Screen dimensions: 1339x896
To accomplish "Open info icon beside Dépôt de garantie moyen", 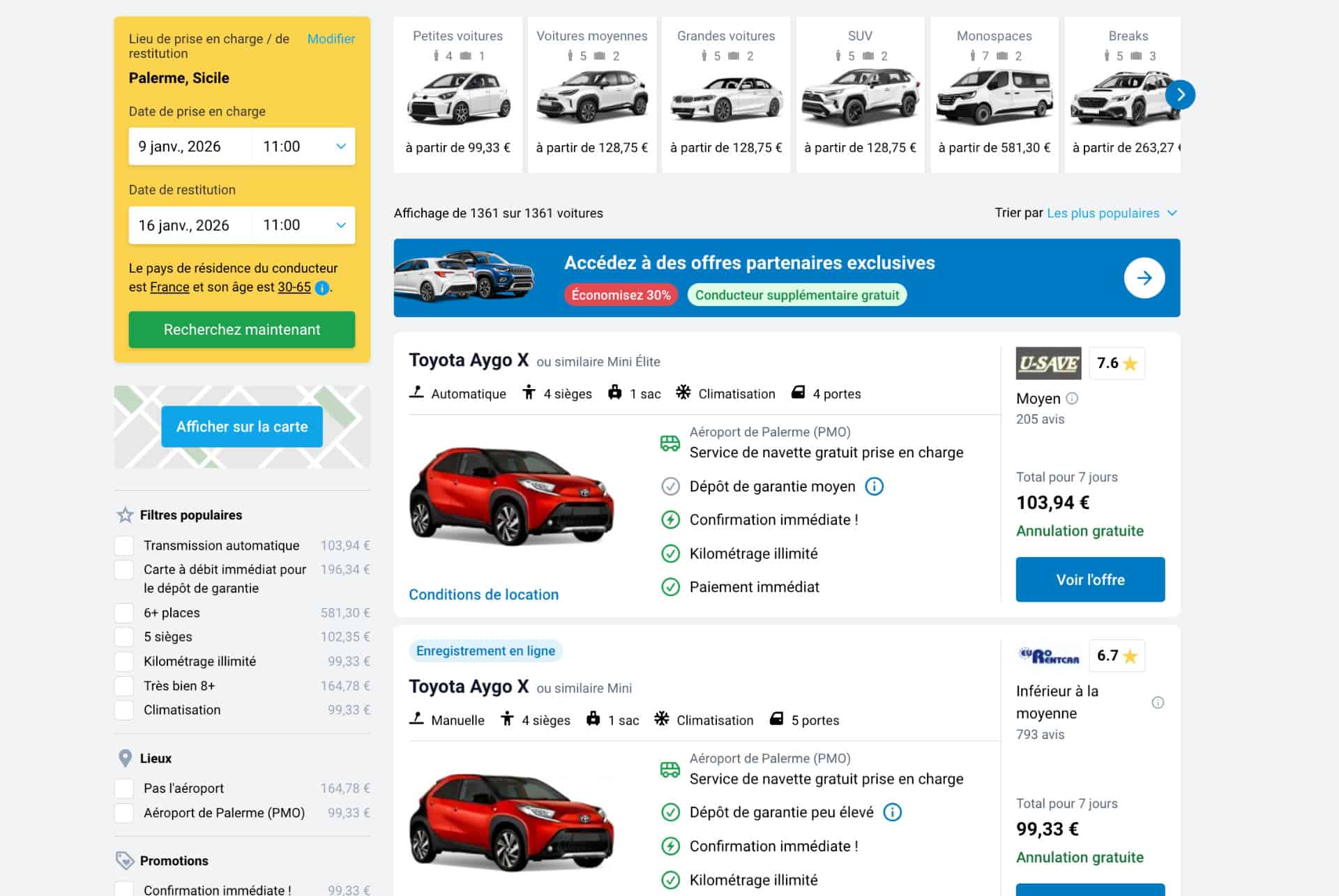I will pos(874,487).
